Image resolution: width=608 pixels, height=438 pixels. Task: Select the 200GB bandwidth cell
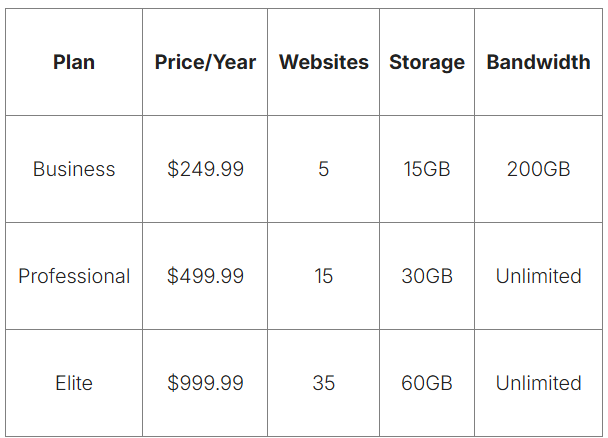pyautogui.click(x=538, y=169)
